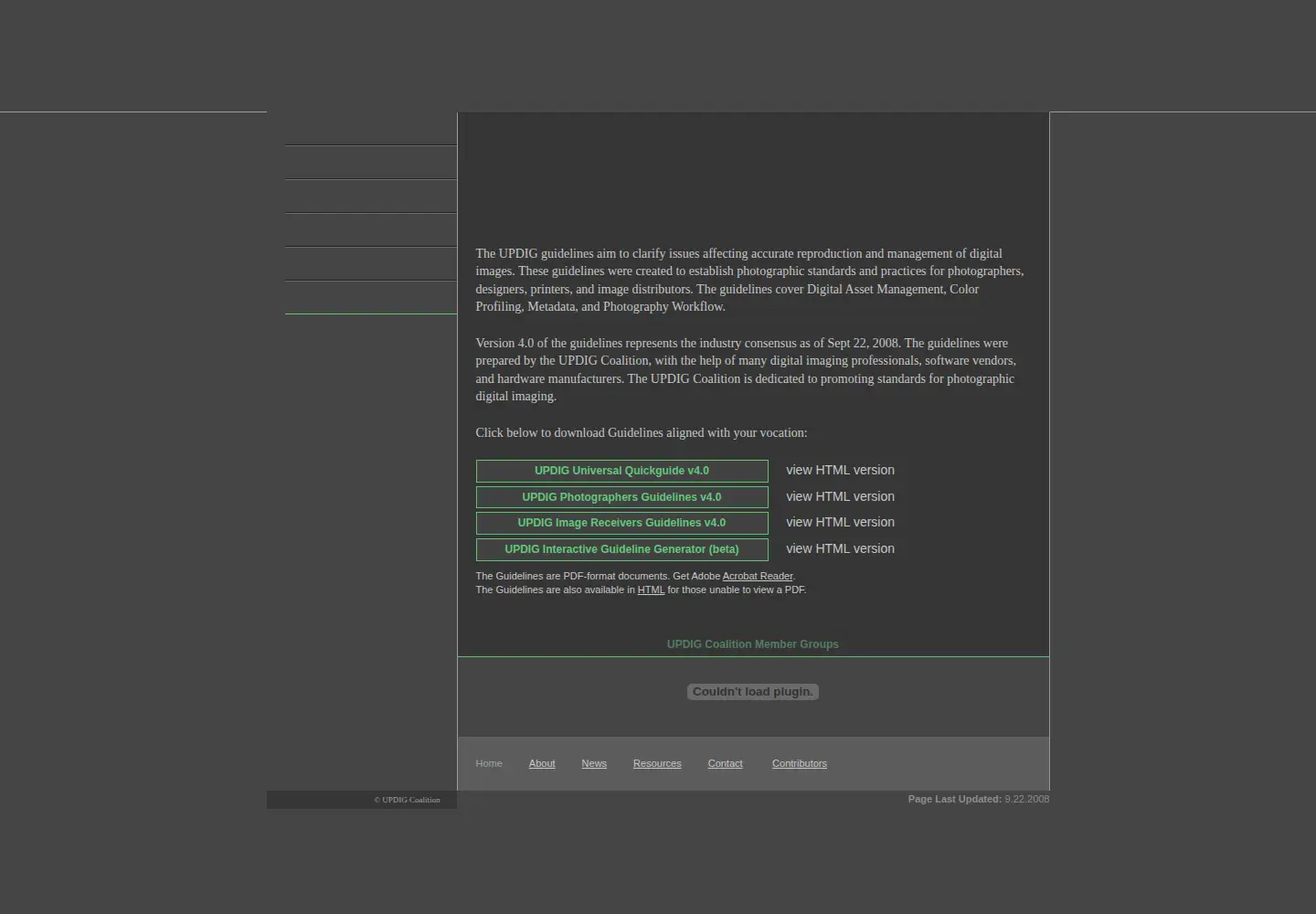Open UPDIG Image Receivers Guidelines v4.0

[x=621, y=523]
